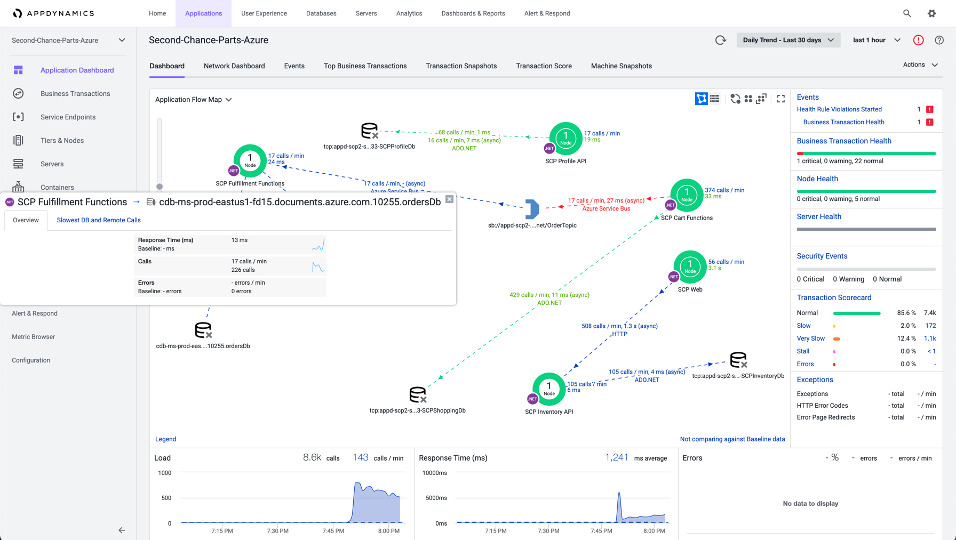Screen dimensions: 956x540
Task: Switch to the Network Dashboard tab
Action: (x=234, y=66)
